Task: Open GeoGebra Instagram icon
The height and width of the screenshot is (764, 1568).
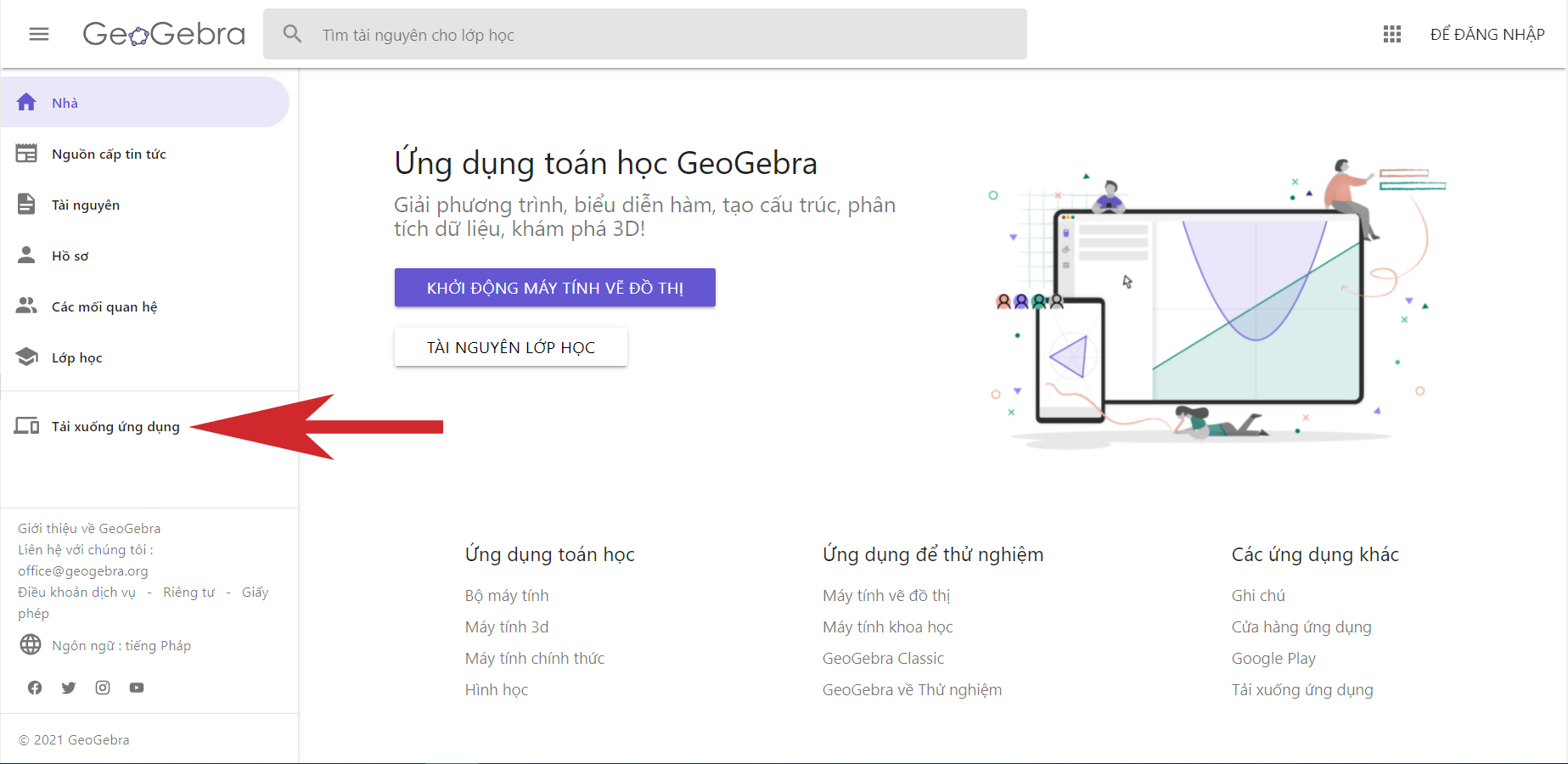Action: 103,688
